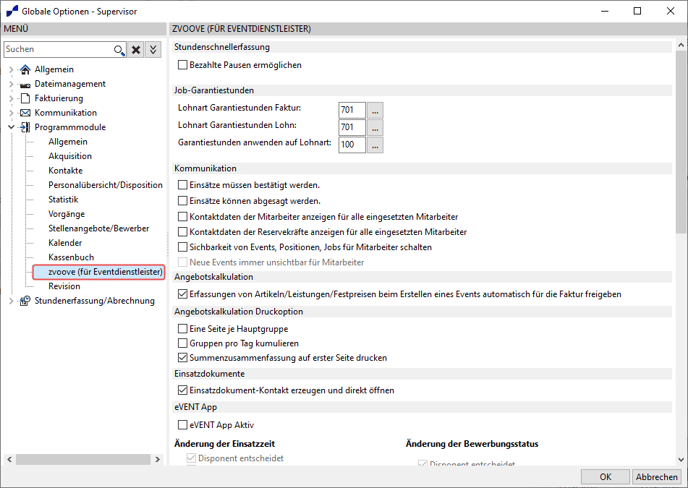Select Vorgänge in the menu tree
Image resolution: width=688 pixels, height=488 pixels.
tap(66, 214)
